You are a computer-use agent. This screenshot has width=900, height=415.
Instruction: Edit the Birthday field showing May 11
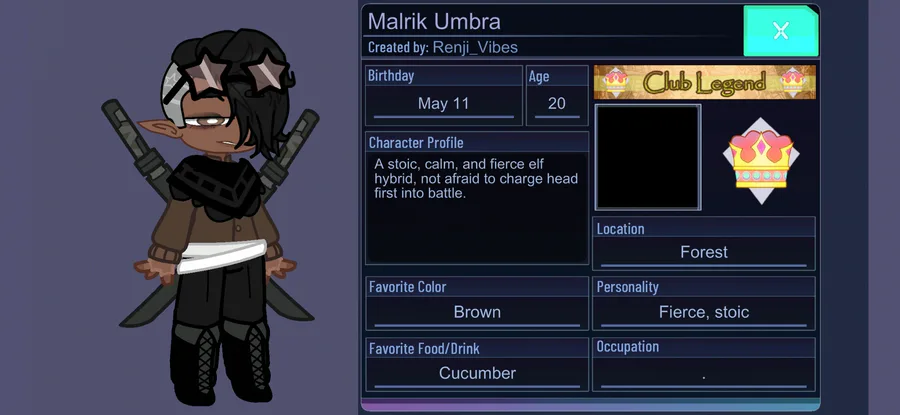point(444,104)
